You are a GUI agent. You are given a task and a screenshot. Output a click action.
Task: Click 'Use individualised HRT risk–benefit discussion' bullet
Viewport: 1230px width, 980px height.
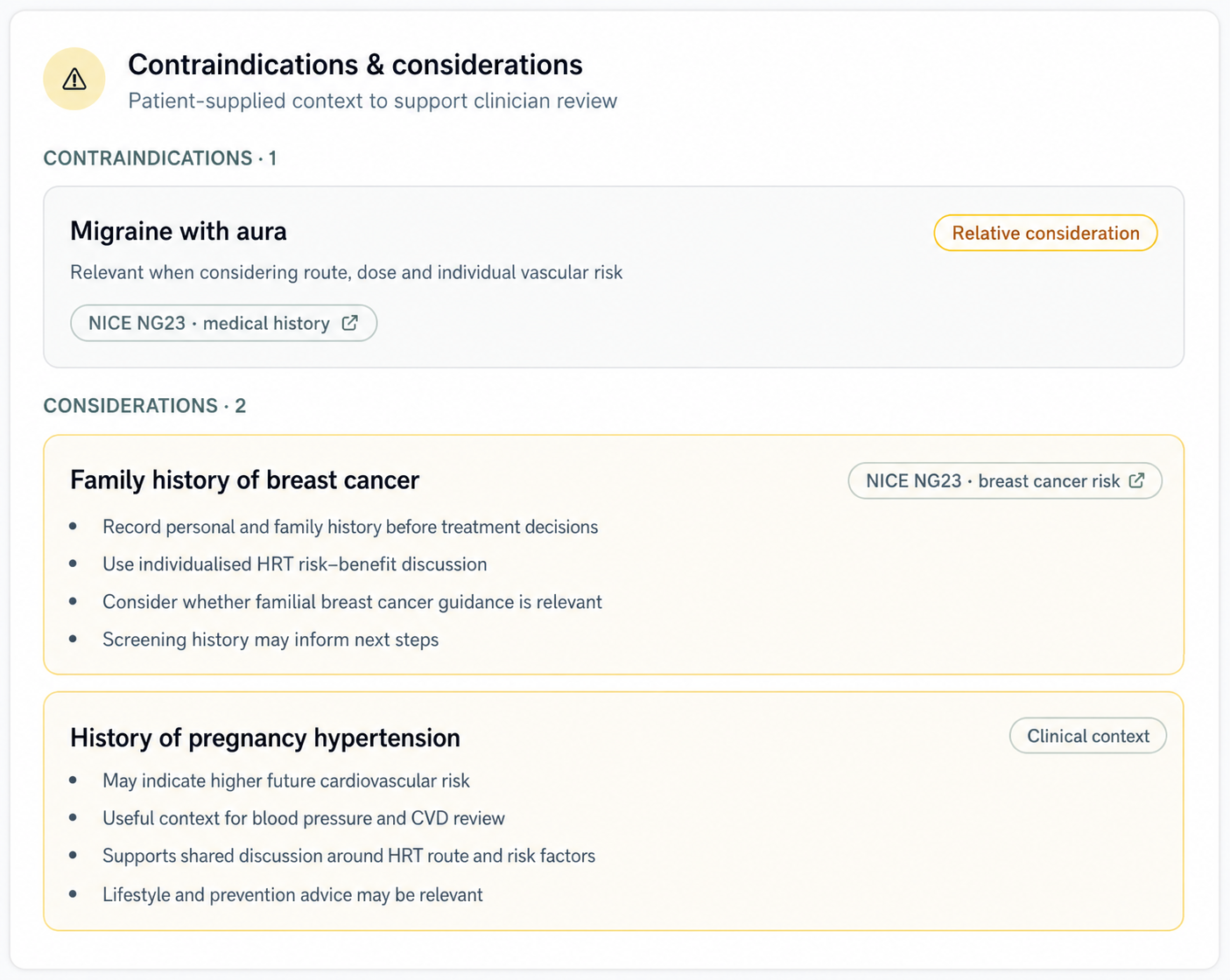tap(294, 564)
